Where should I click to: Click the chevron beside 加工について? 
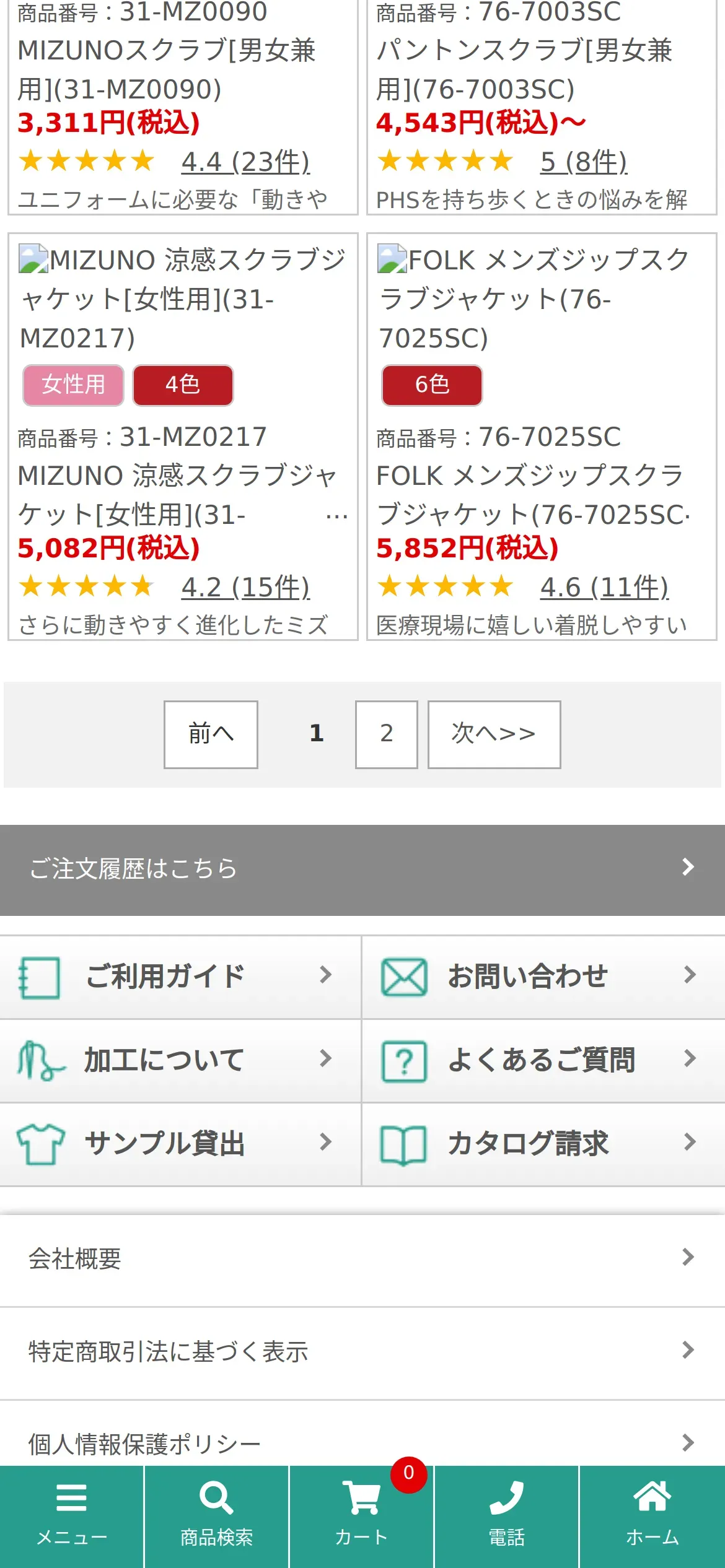[325, 1058]
